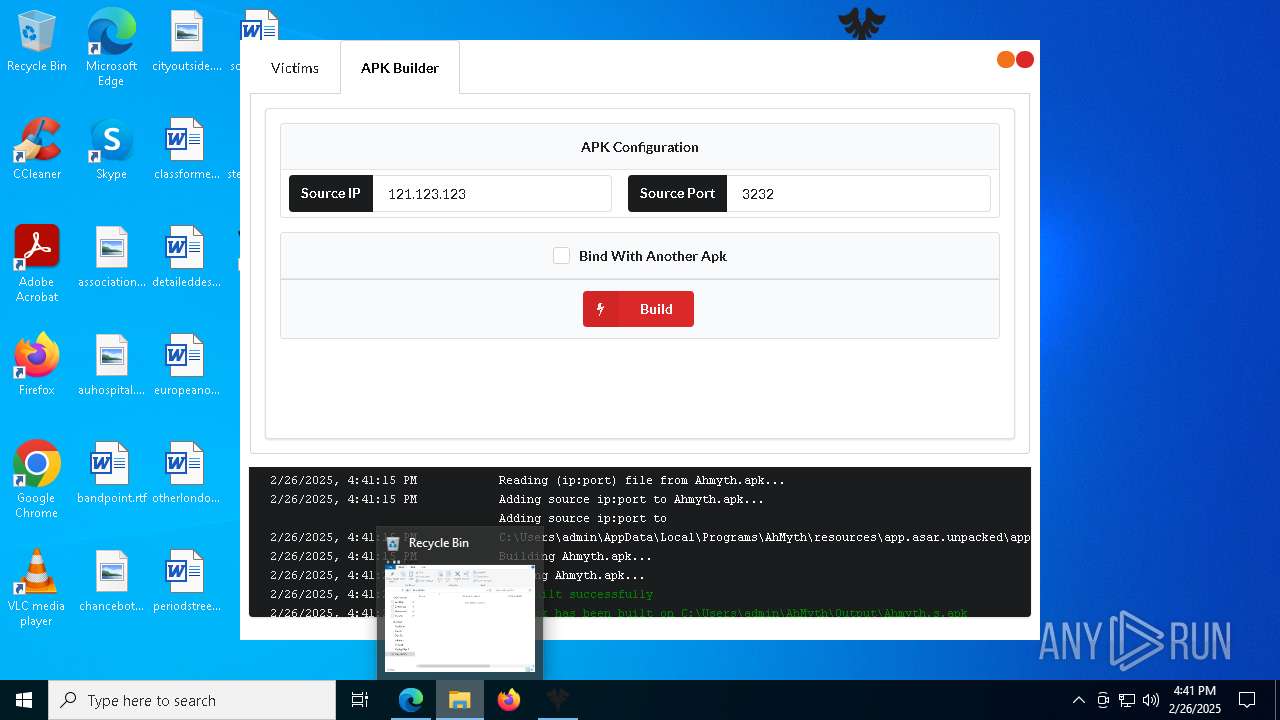Image resolution: width=1280 pixels, height=720 pixels.
Task: Click the red Build button
Action: point(638,309)
